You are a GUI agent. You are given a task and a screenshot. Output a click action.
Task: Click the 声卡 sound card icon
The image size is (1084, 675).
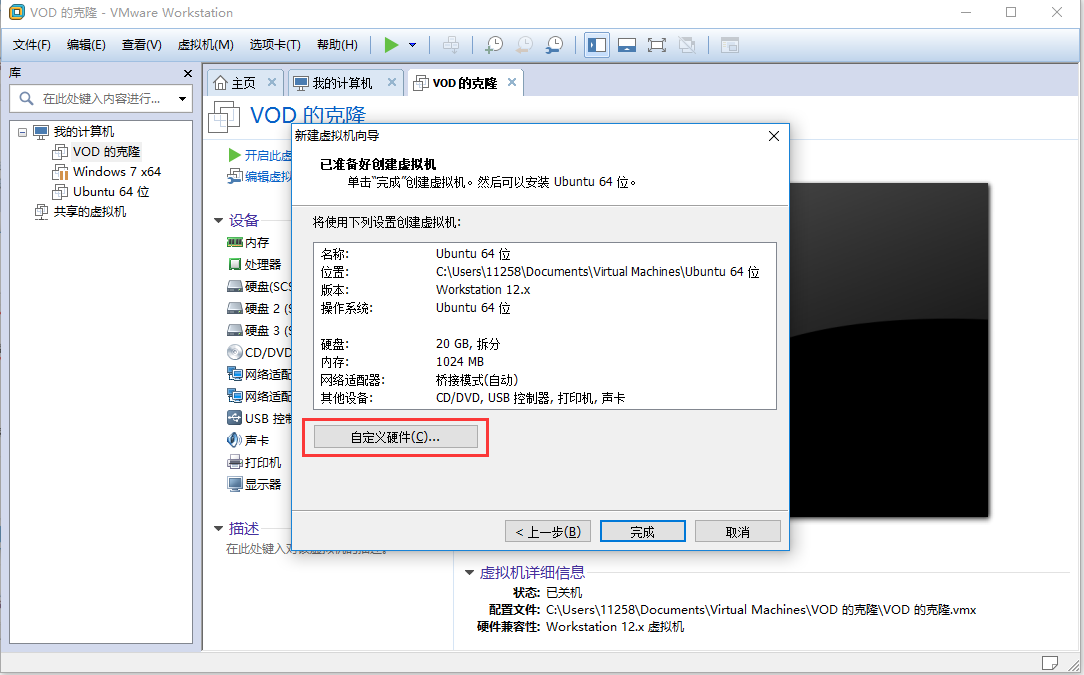[x=234, y=440]
